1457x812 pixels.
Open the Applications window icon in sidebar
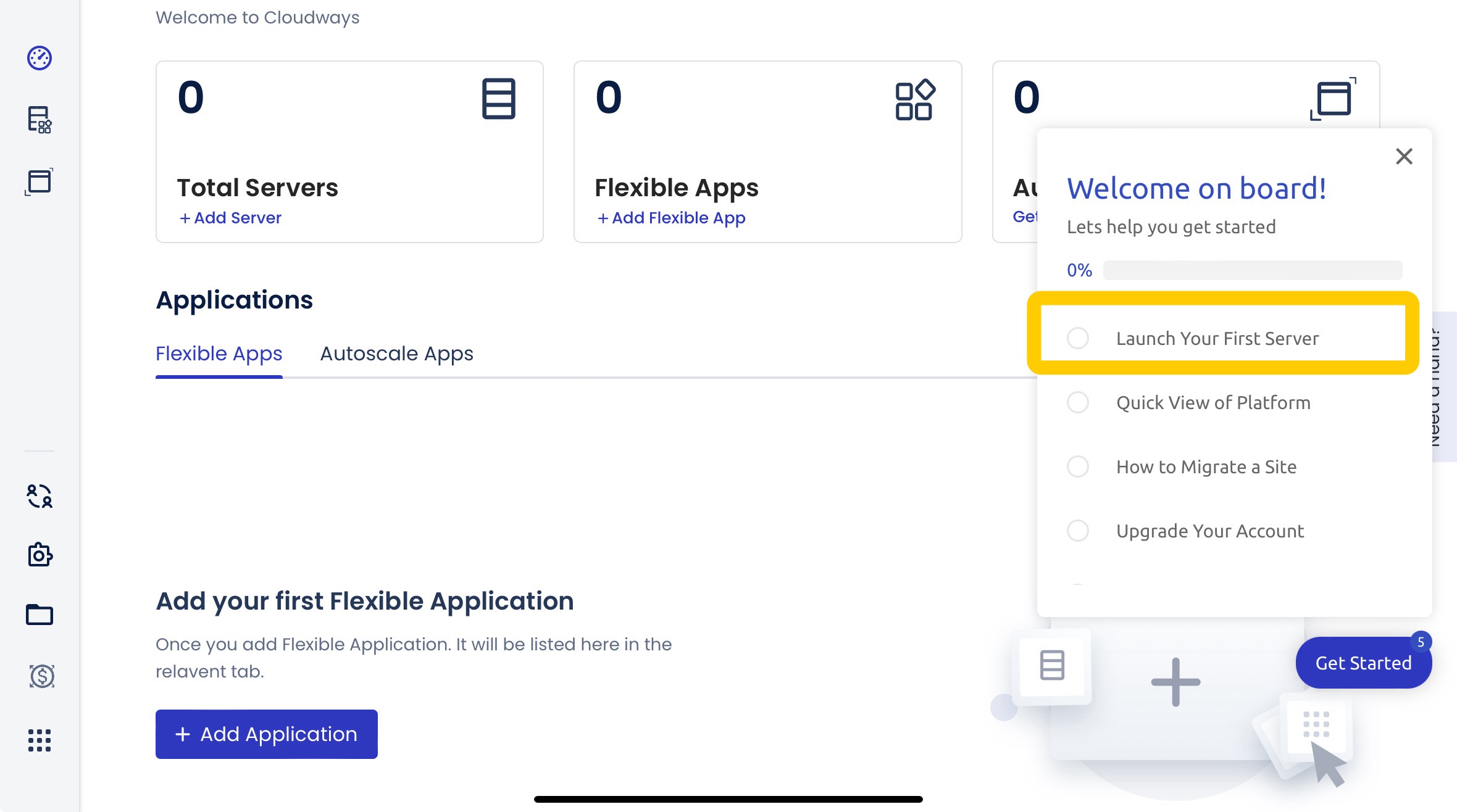[x=39, y=181]
